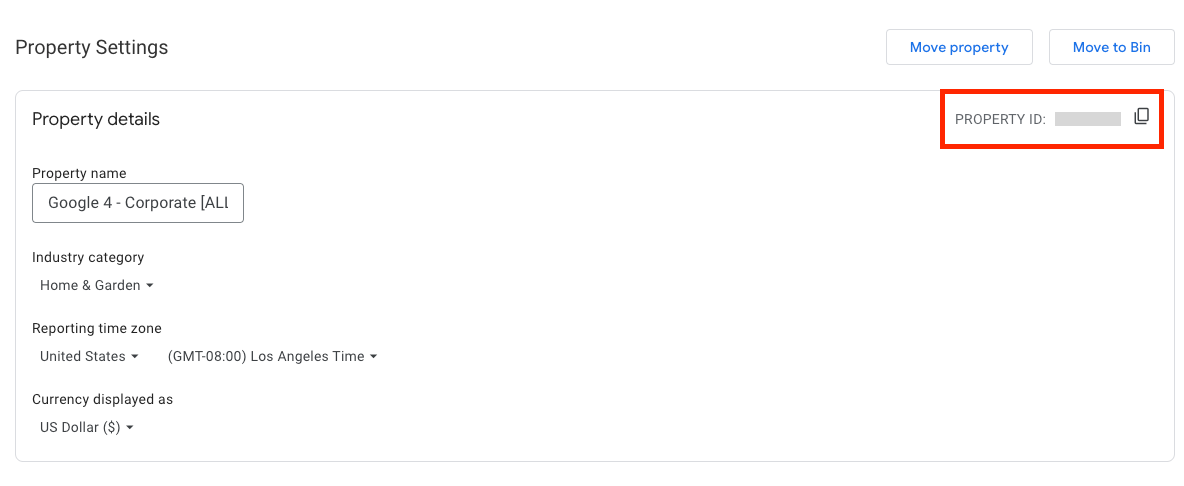
Task: Click the Property details card heading
Action: [96, 118]
